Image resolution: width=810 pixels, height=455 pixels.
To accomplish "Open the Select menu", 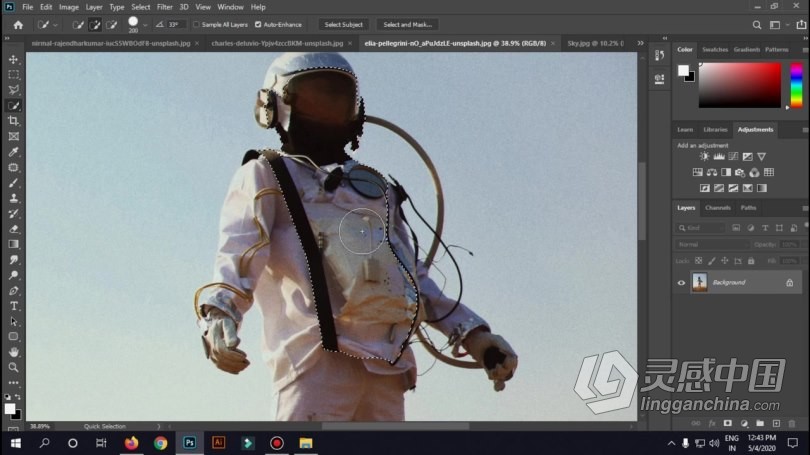I will click(x=141, y=7).
